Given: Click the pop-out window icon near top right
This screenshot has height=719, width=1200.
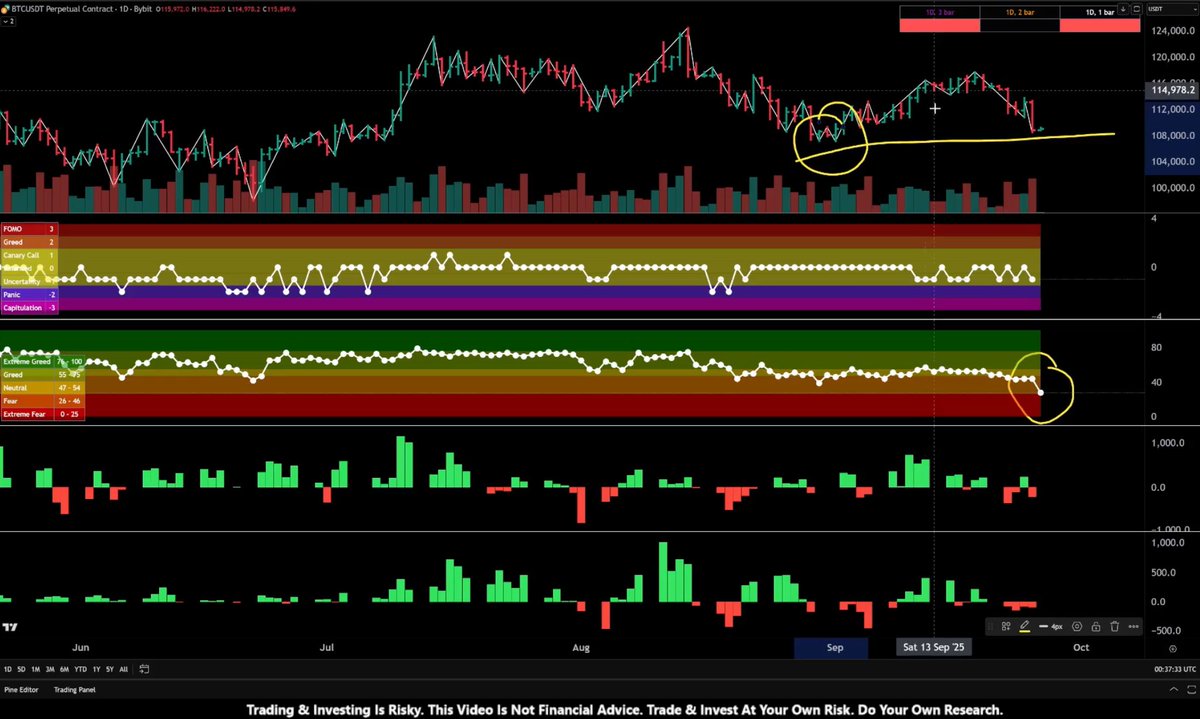Looking at the screenshot, I should [1136, 9].
